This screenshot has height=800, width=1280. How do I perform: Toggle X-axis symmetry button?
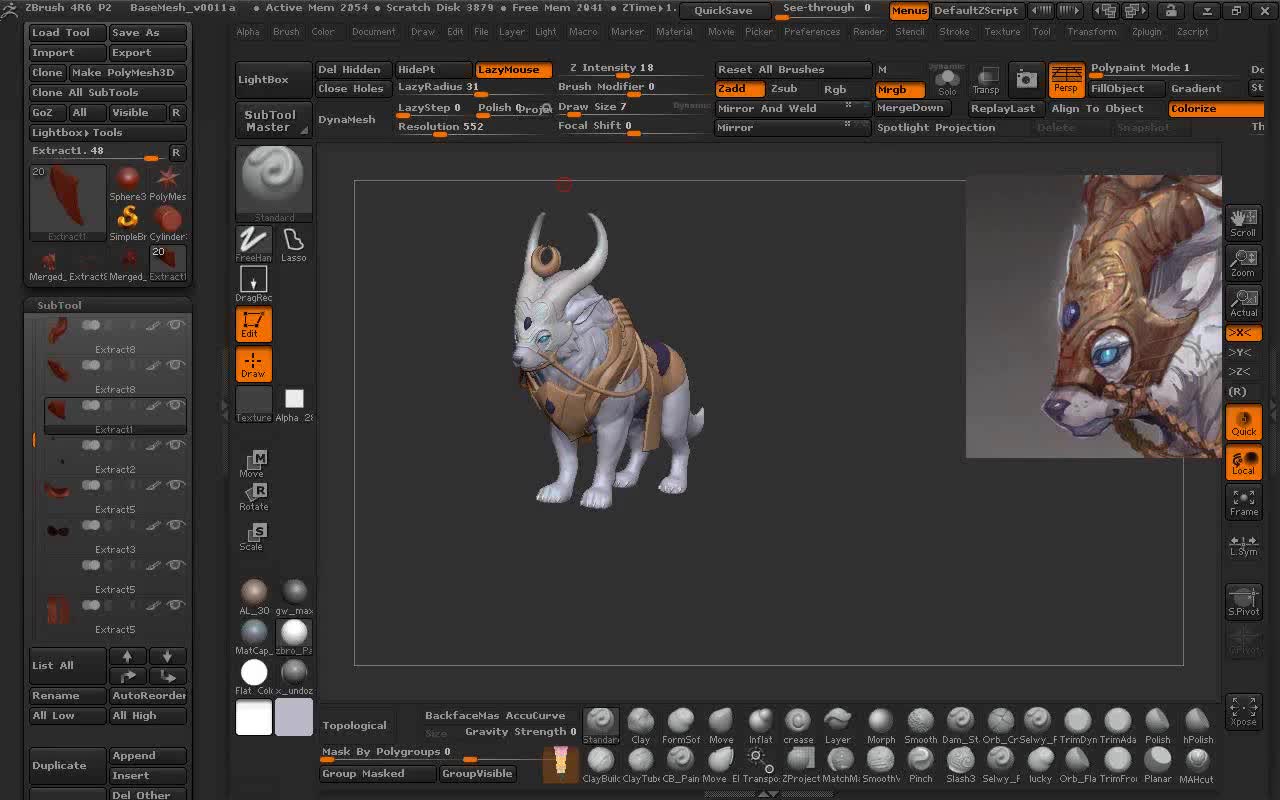1243,333
